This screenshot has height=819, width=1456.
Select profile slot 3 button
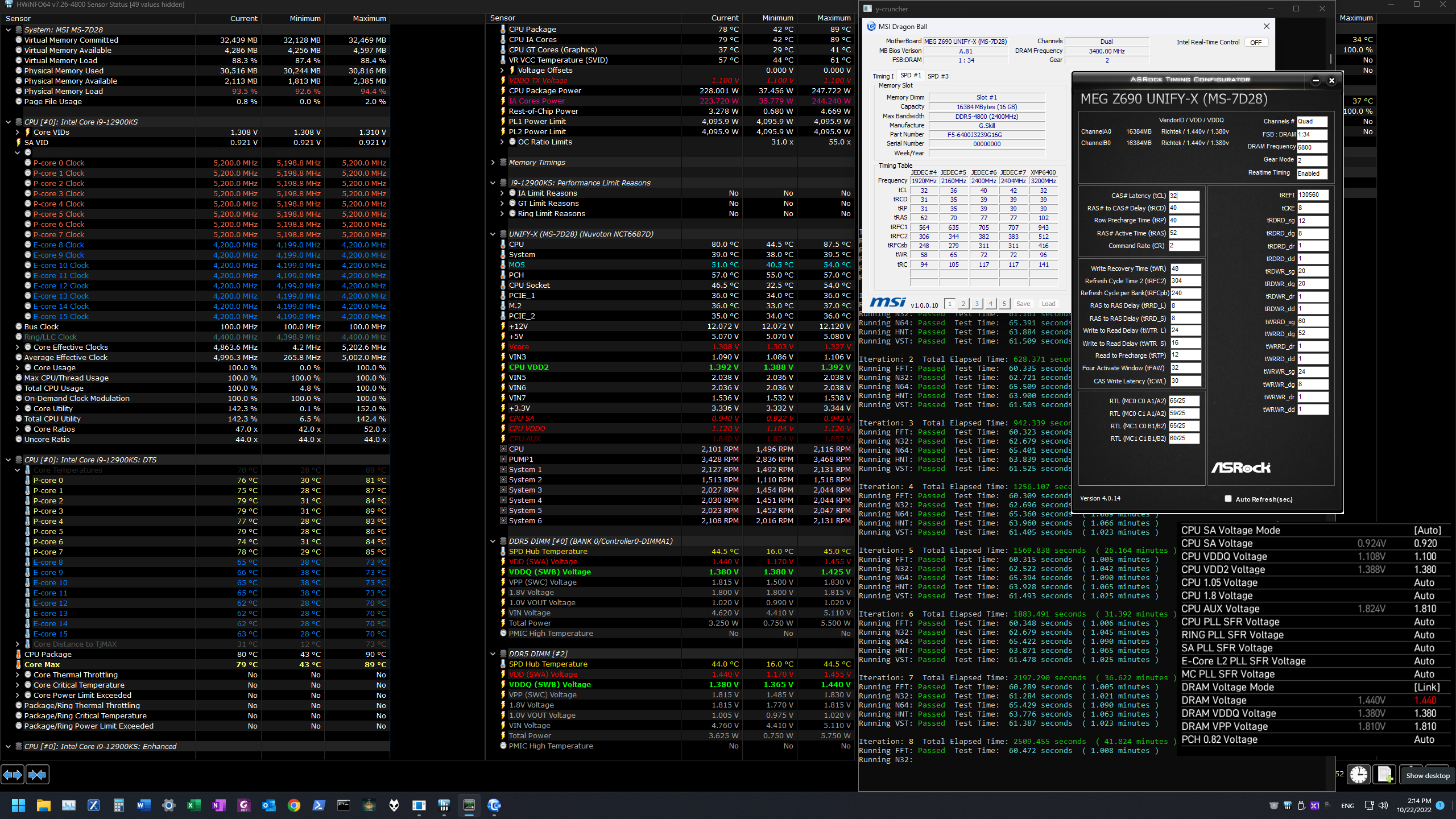(977, 304)
